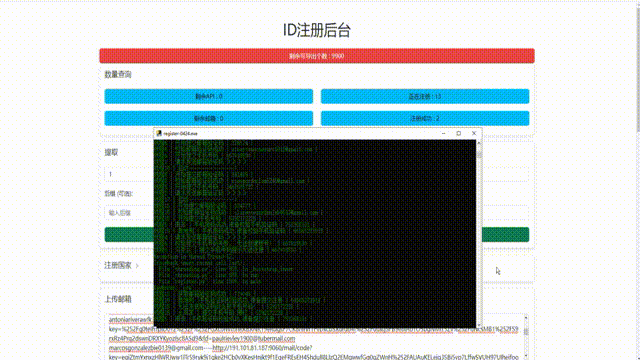
Task: Click the 剩余邮箱 0 button
Action: [x=209, y=118]
